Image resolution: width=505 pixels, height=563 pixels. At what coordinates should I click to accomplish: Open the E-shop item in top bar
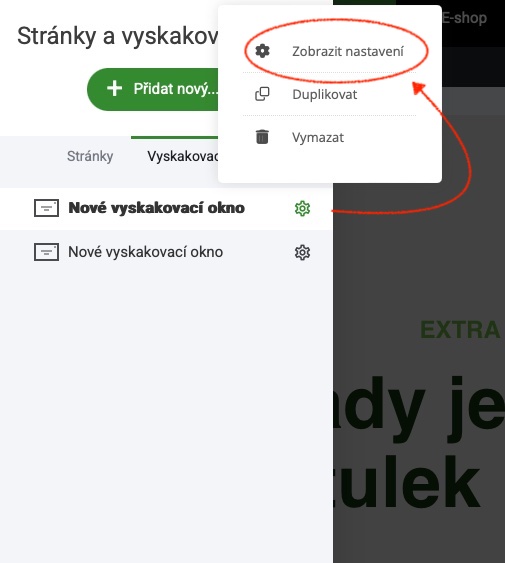coord(464,18)
